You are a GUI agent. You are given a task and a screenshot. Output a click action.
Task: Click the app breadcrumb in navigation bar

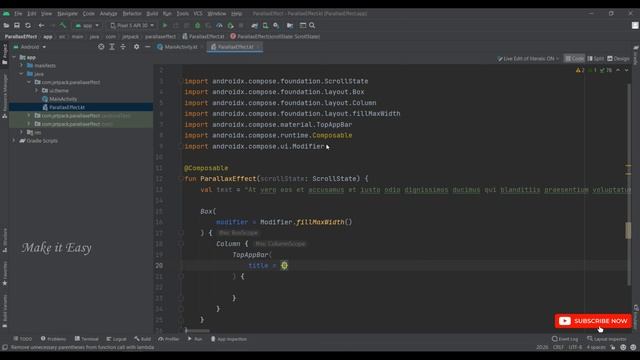48,36
